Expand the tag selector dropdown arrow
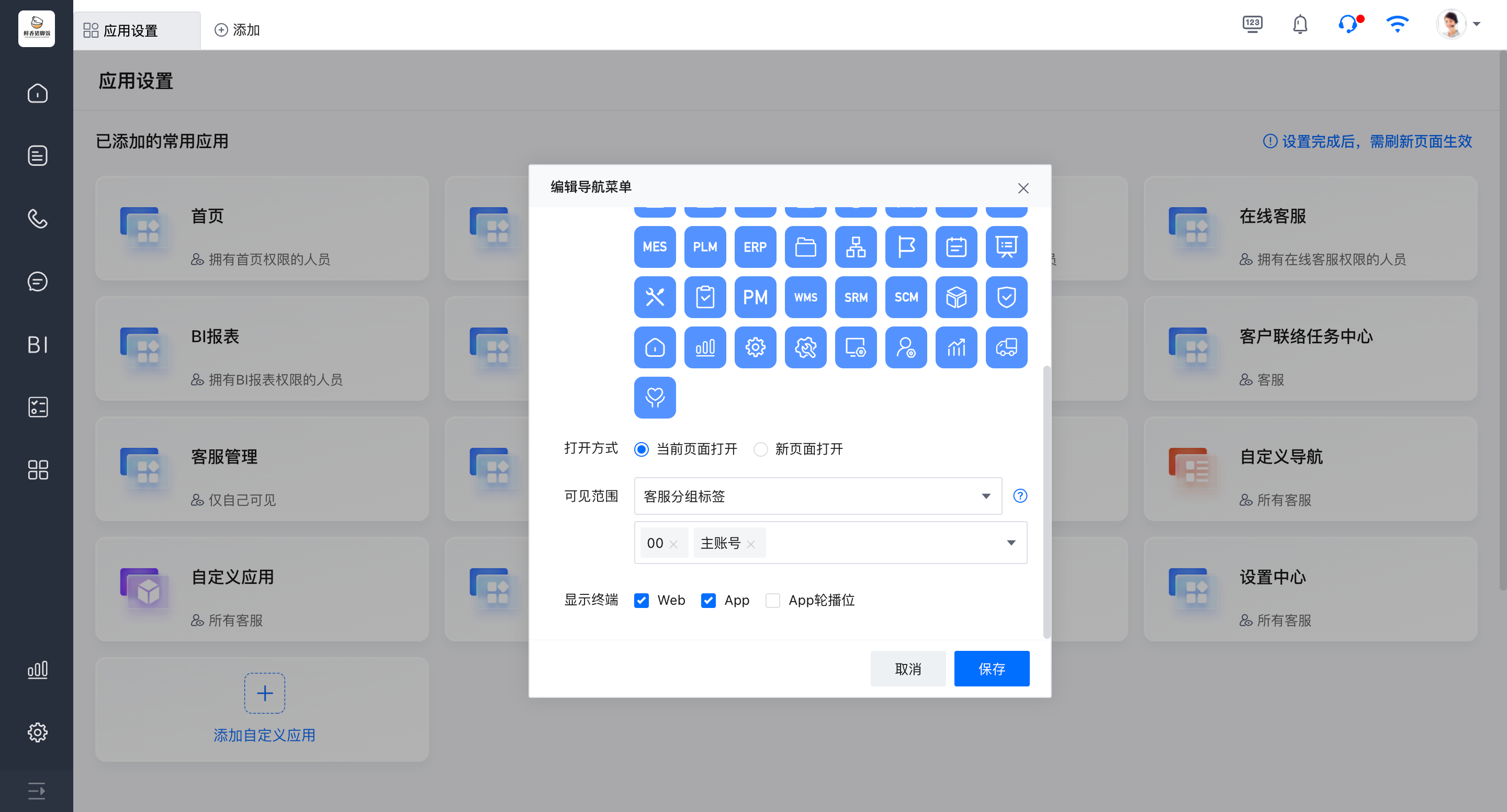The image size is (1507, 812). (x=1011, y=543)
